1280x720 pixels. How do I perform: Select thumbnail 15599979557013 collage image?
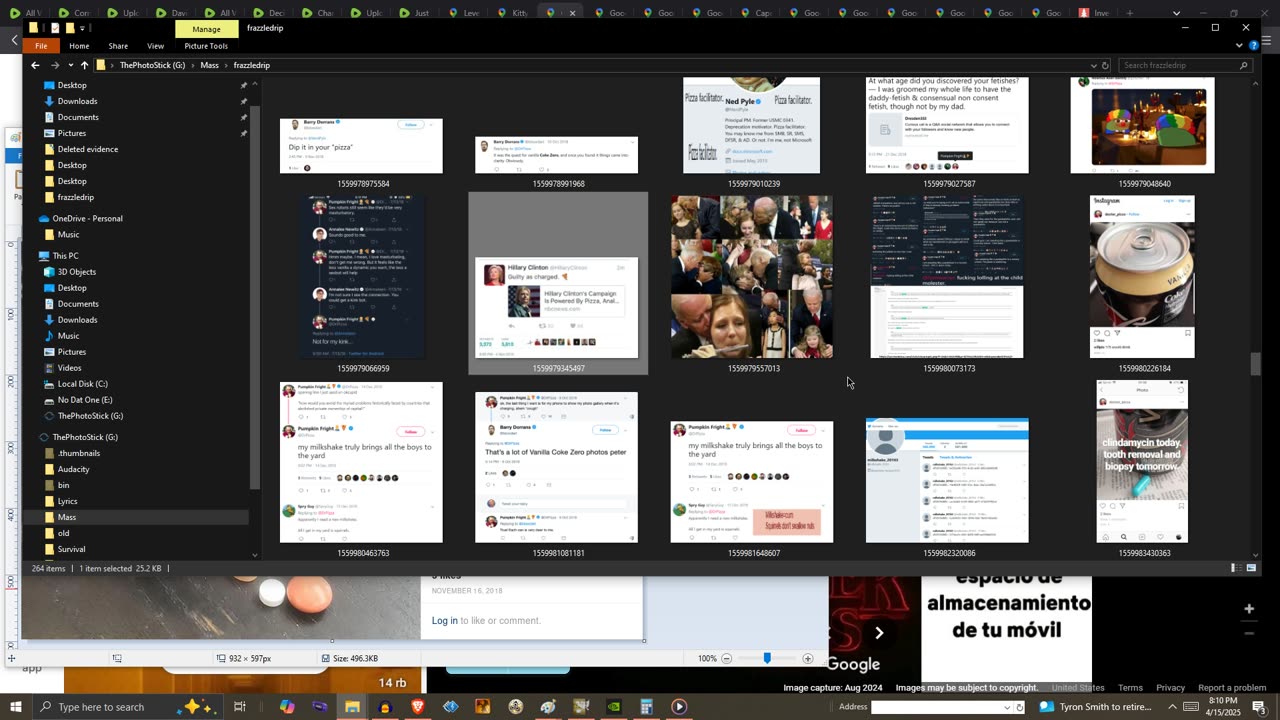point(752,277)
